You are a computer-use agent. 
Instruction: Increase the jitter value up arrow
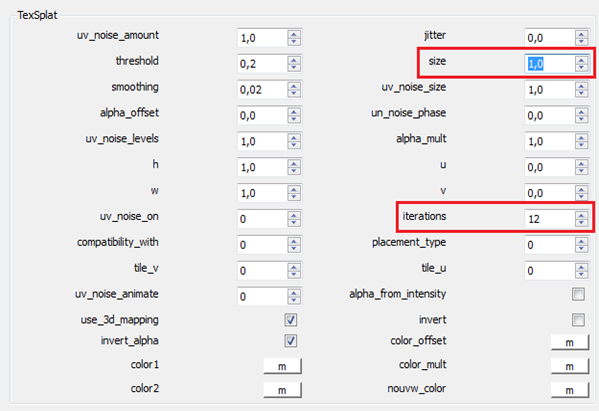click(581, 34)
